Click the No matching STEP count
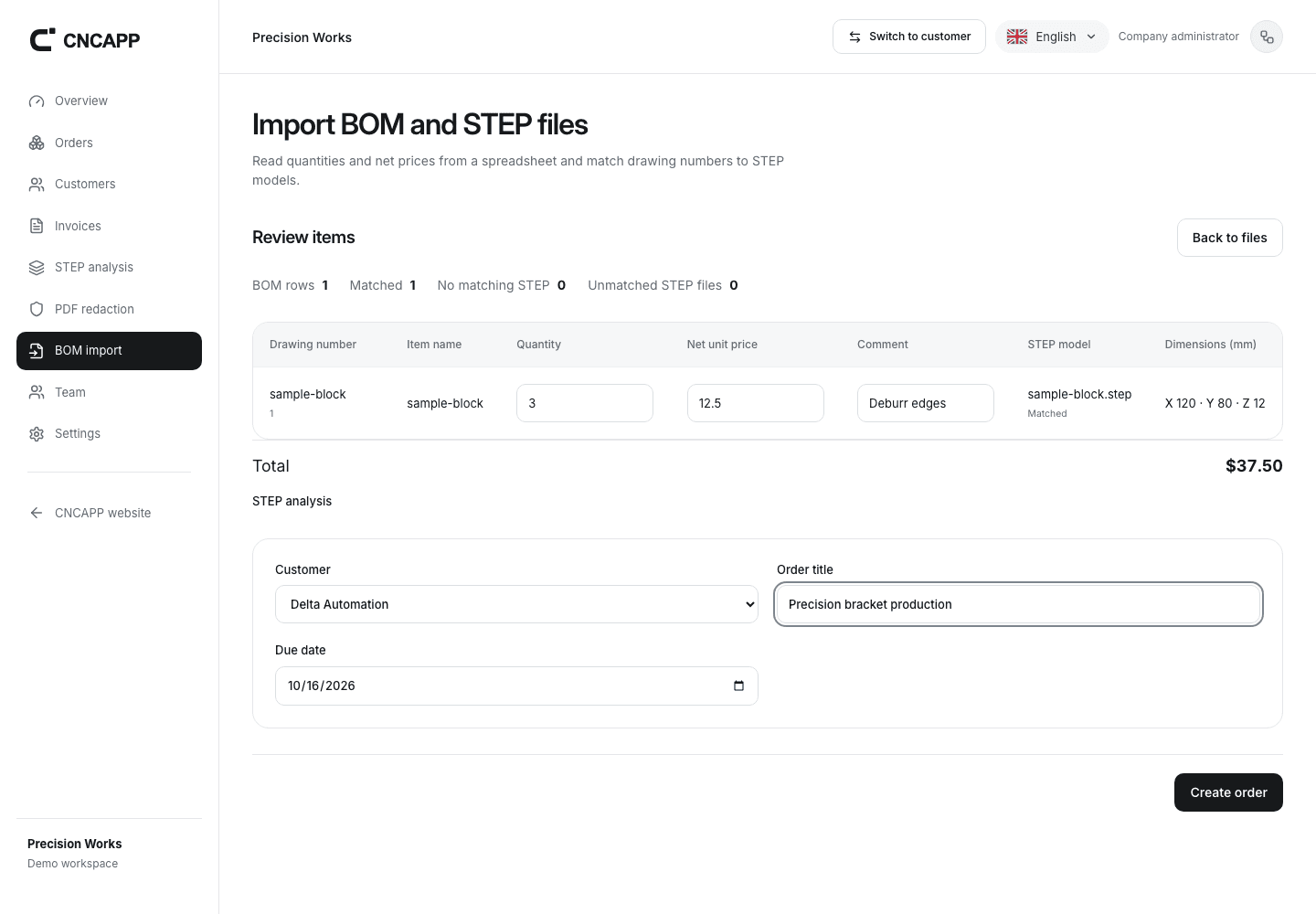Screen dimensions: 1316x914 coord(502,285)
